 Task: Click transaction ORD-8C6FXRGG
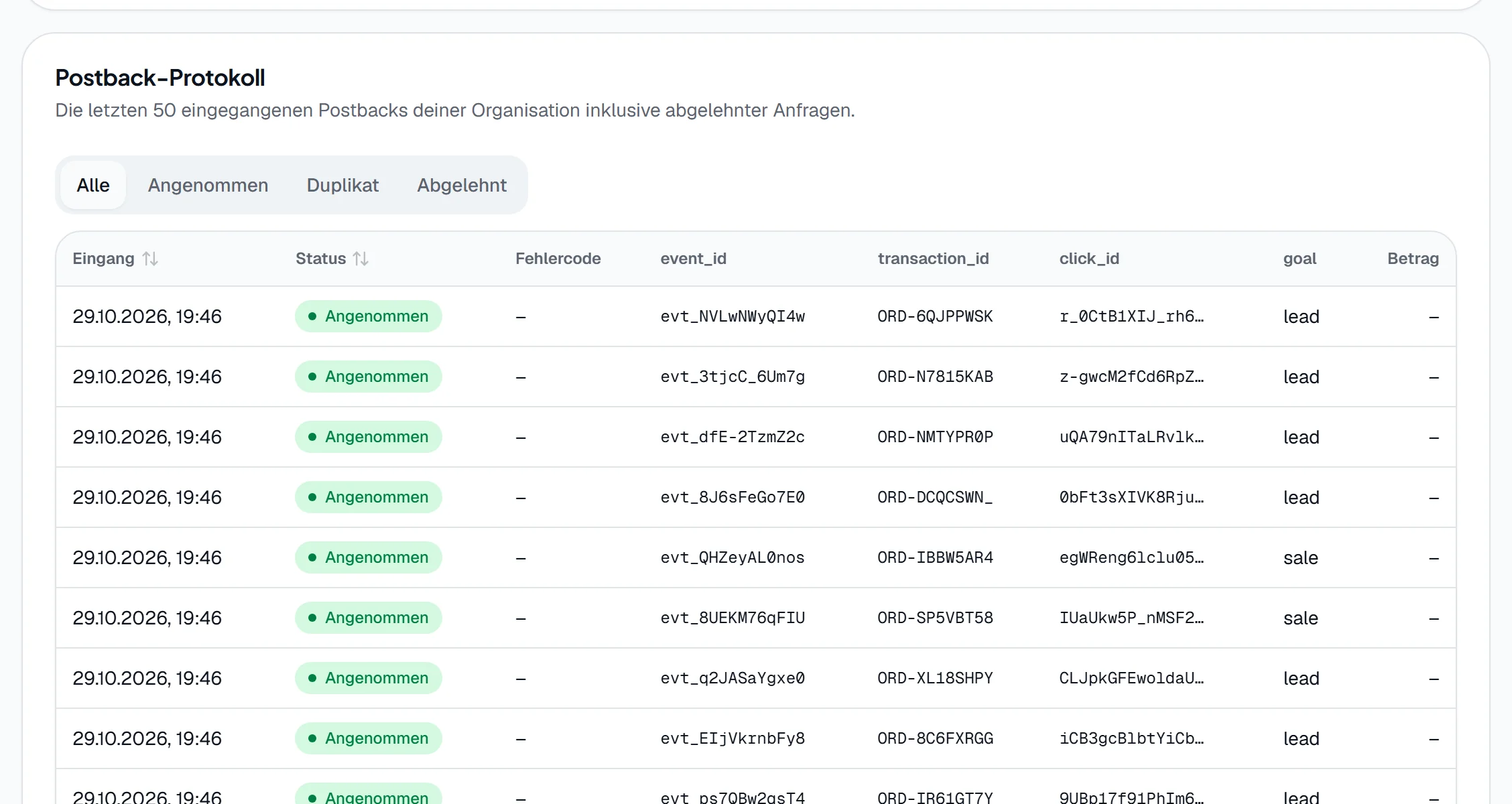(x=935, y=738)
